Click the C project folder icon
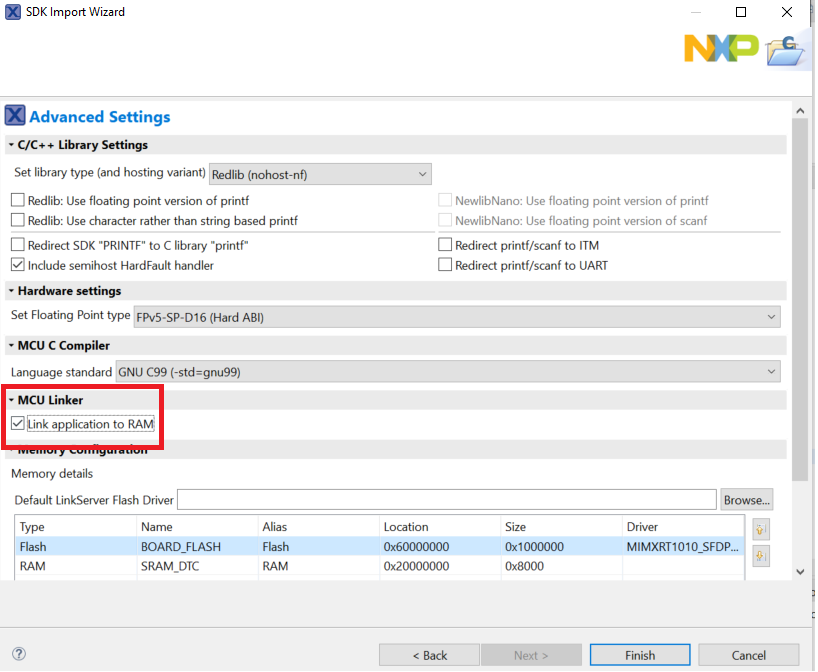The image size is (818, 672). (785, 48)
